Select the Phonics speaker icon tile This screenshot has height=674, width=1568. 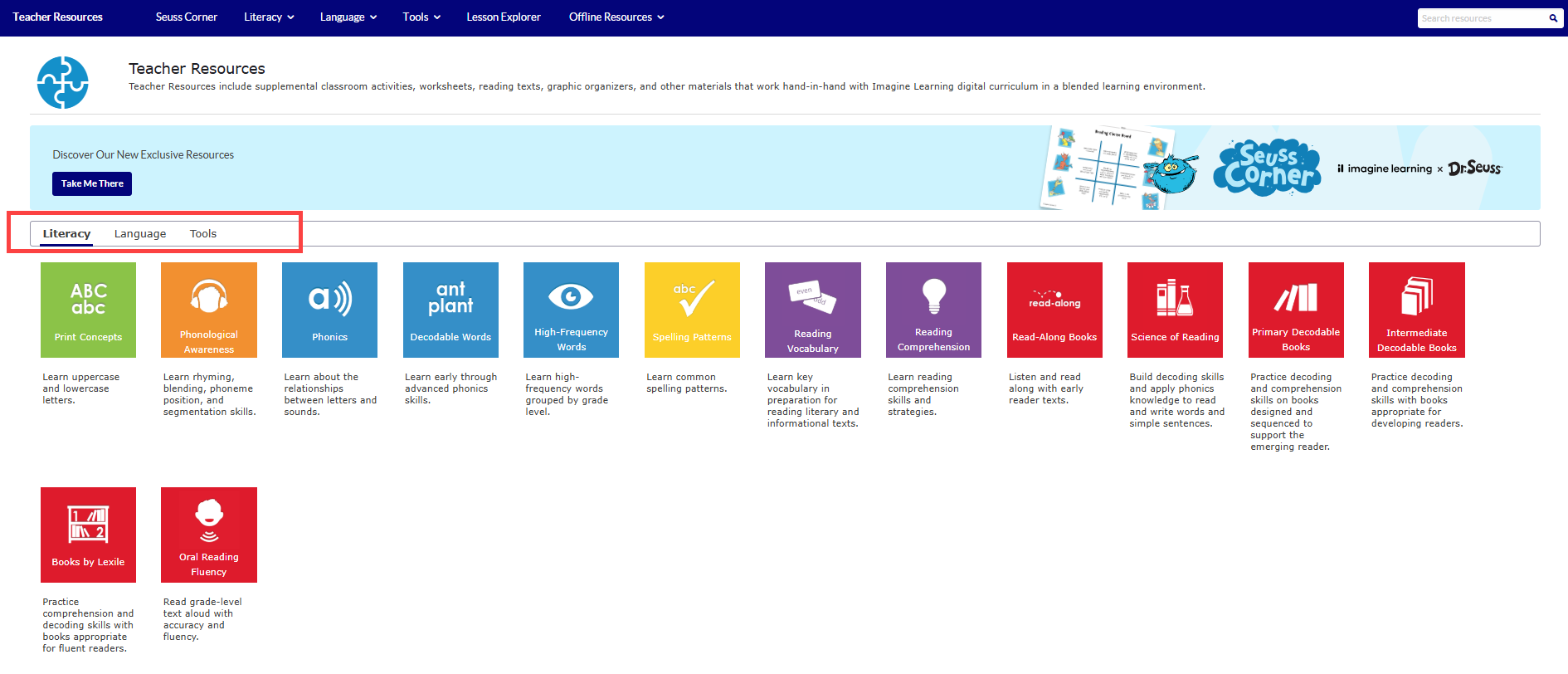click(329, 310)
